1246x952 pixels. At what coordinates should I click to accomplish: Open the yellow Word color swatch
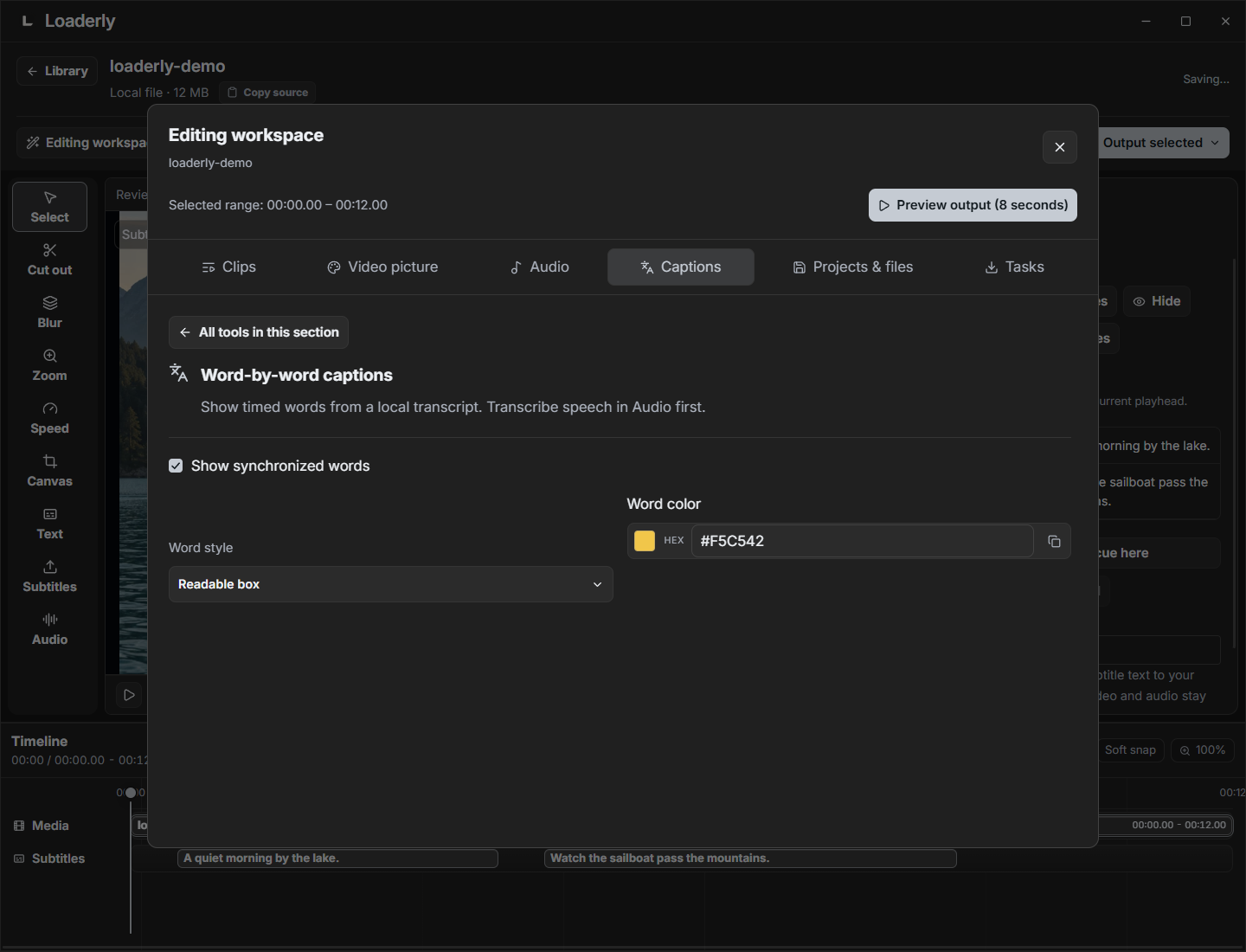coord(645,541)
